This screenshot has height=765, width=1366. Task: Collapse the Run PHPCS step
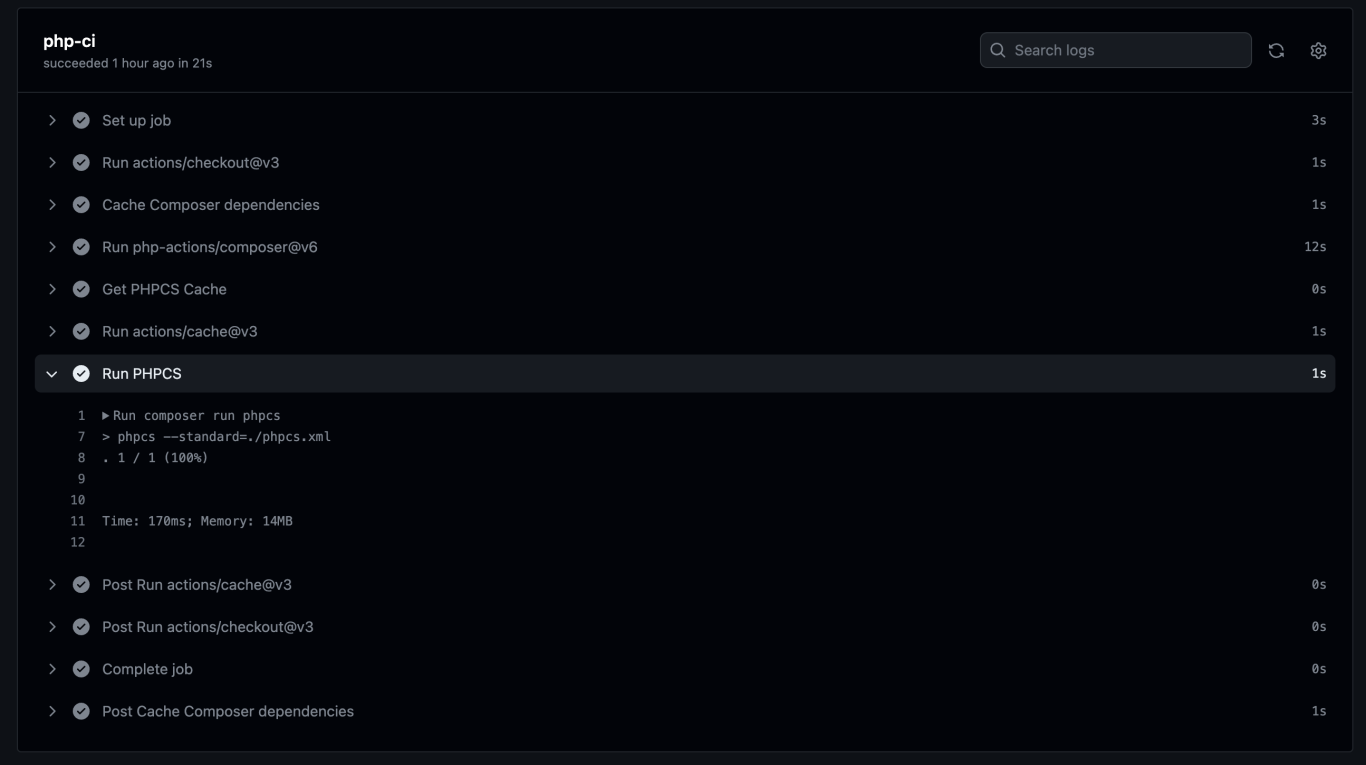point(52,373)
